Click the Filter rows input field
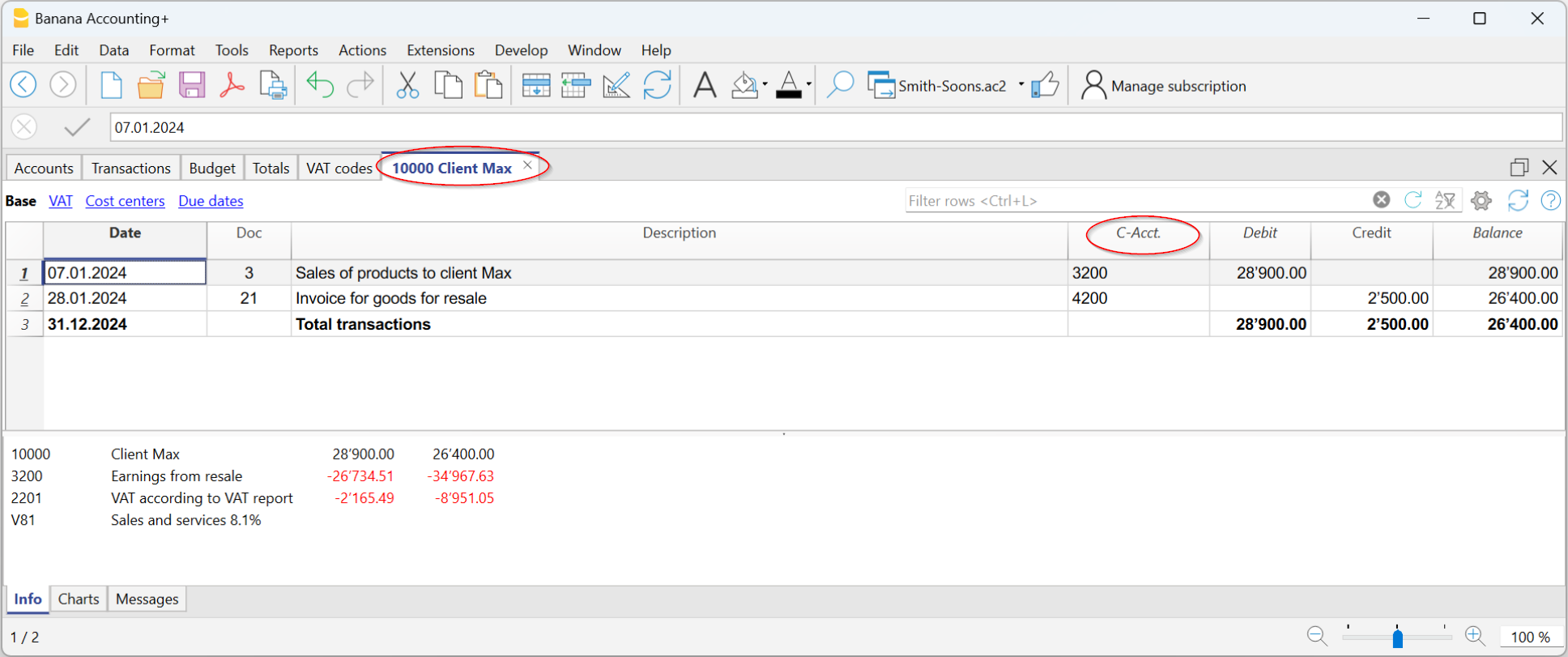The image size is (1568, 657). 1134,201
